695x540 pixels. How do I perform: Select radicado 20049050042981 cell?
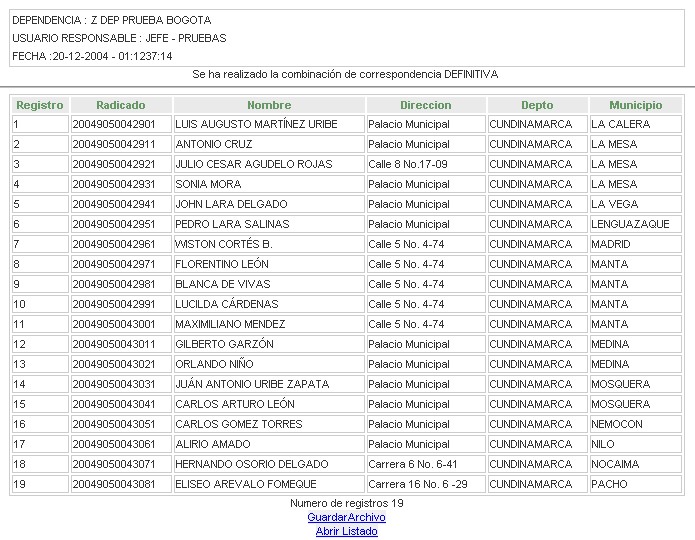tap(121, 284)
